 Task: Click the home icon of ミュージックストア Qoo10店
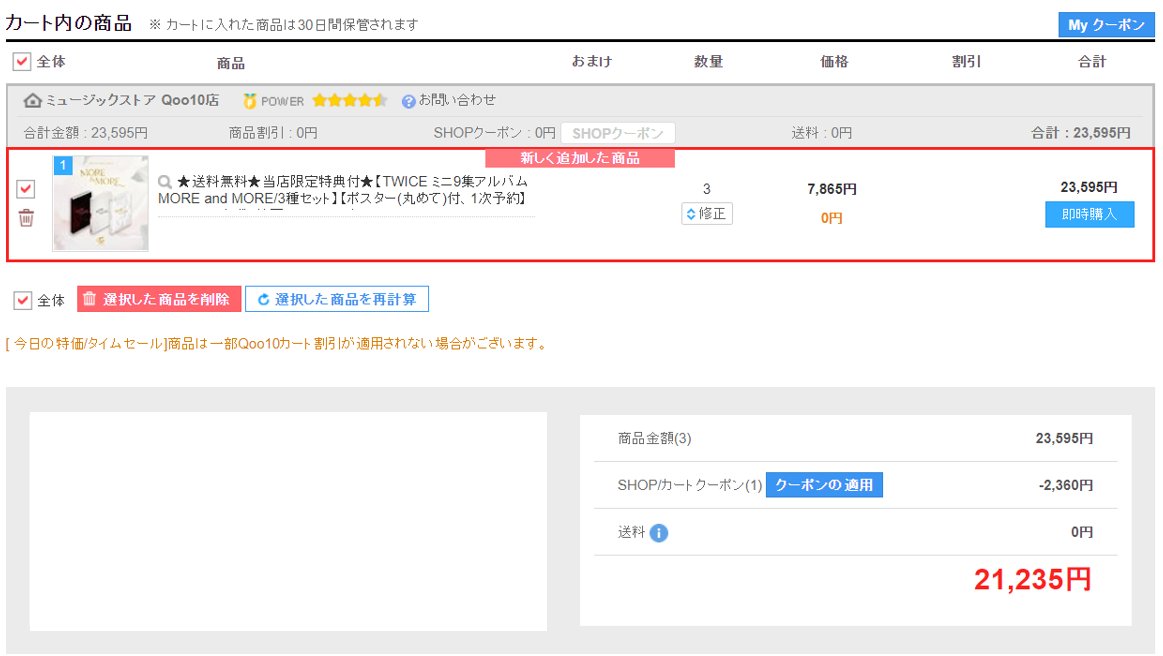click(32, 100)
